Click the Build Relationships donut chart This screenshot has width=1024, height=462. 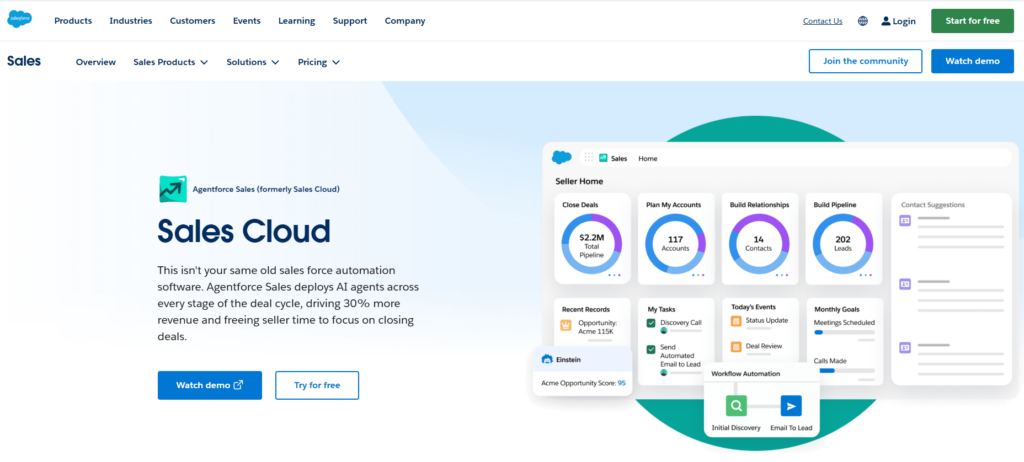click(x=759, y=244)
